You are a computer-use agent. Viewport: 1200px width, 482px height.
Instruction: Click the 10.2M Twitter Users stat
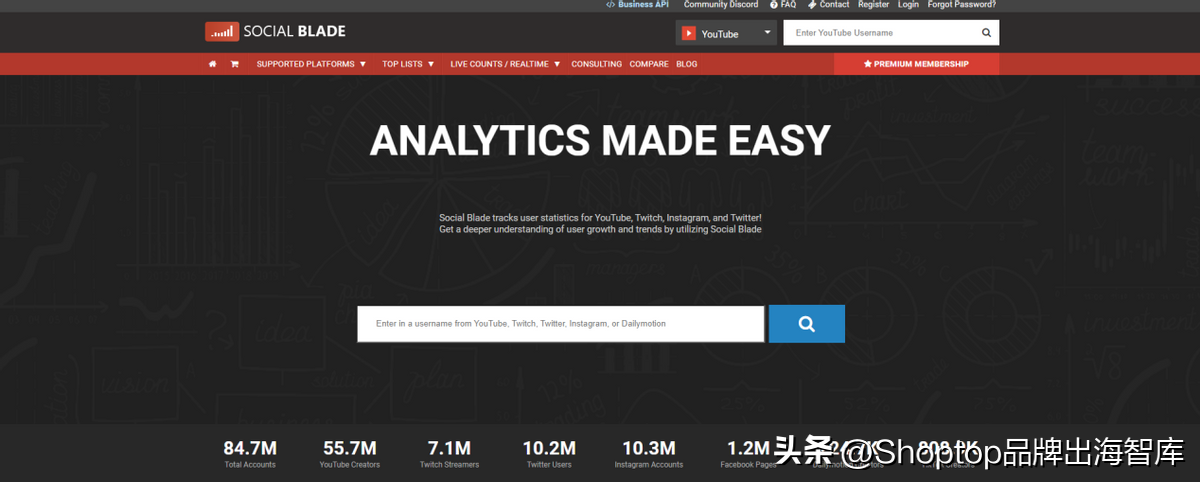(549, 454)
